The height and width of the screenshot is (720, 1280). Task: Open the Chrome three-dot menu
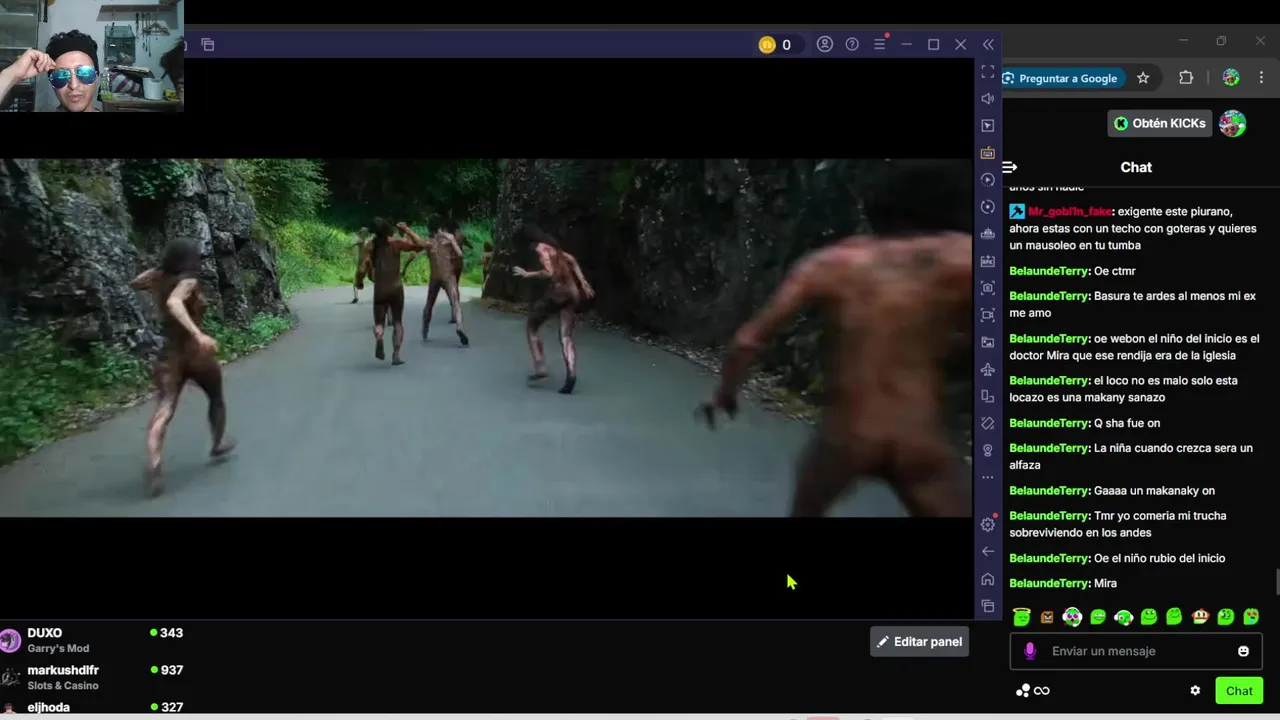coord(1260,78)
